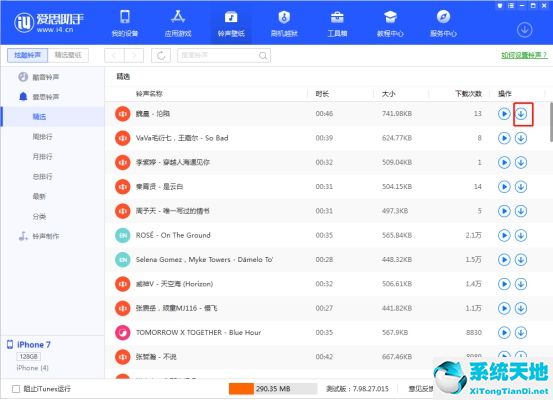
Task: Download ROSÉ - On The Ground
Action: [x=521, y=235]
